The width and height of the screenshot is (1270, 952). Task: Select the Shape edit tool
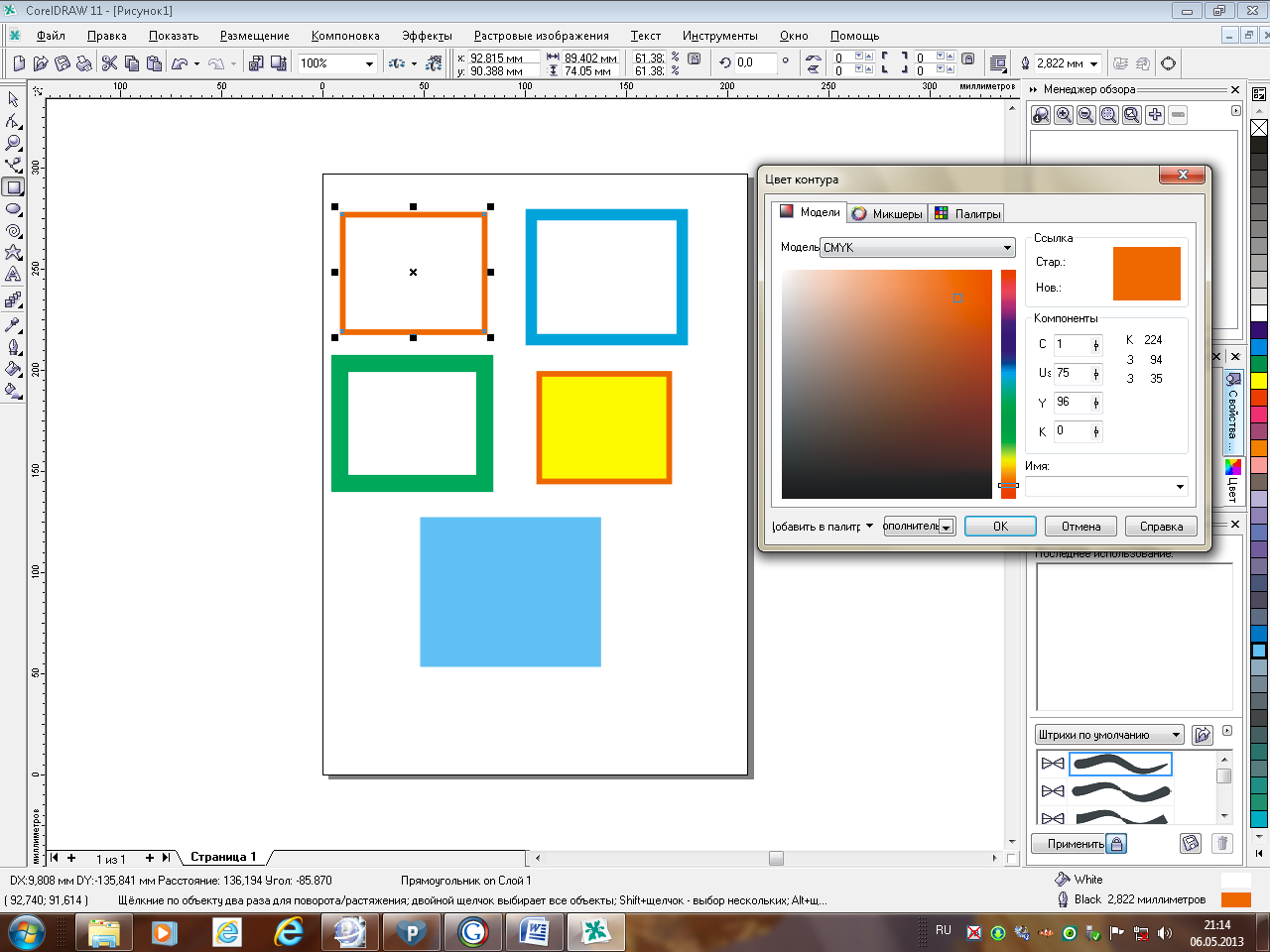13,121
